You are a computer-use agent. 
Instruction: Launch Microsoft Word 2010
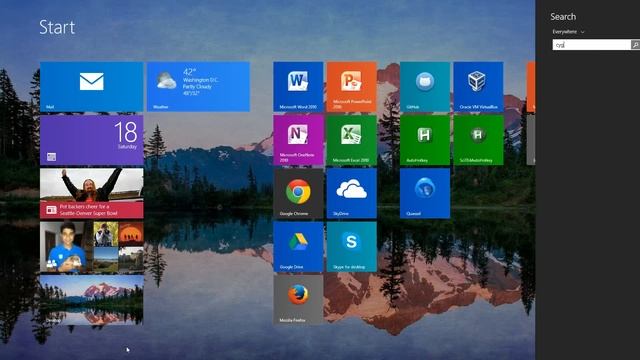coord(298,87)
